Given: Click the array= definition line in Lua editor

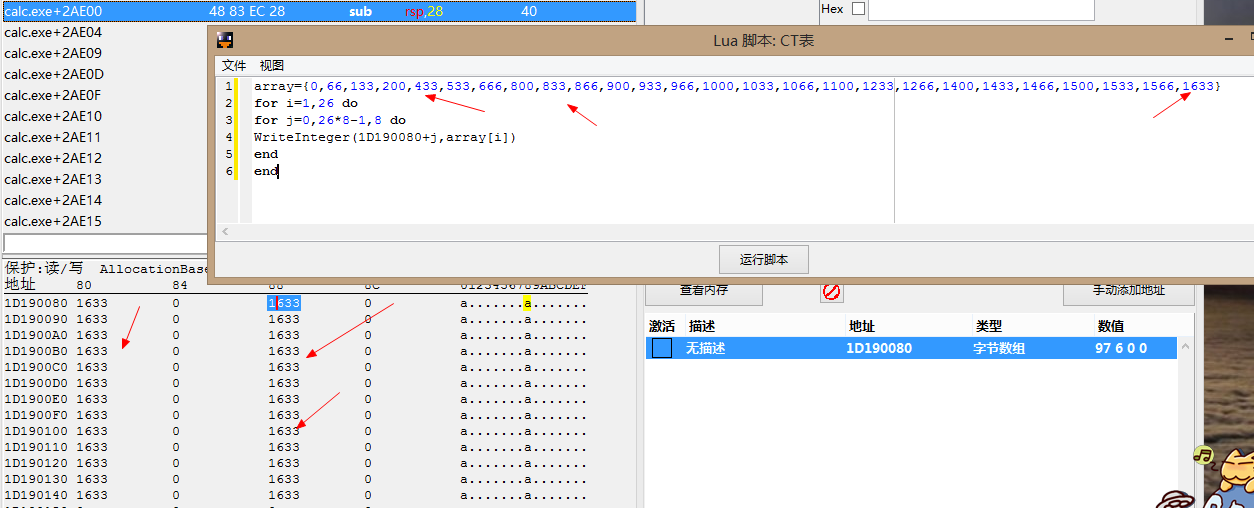Looking at the screenshot, I should point(737,86).
